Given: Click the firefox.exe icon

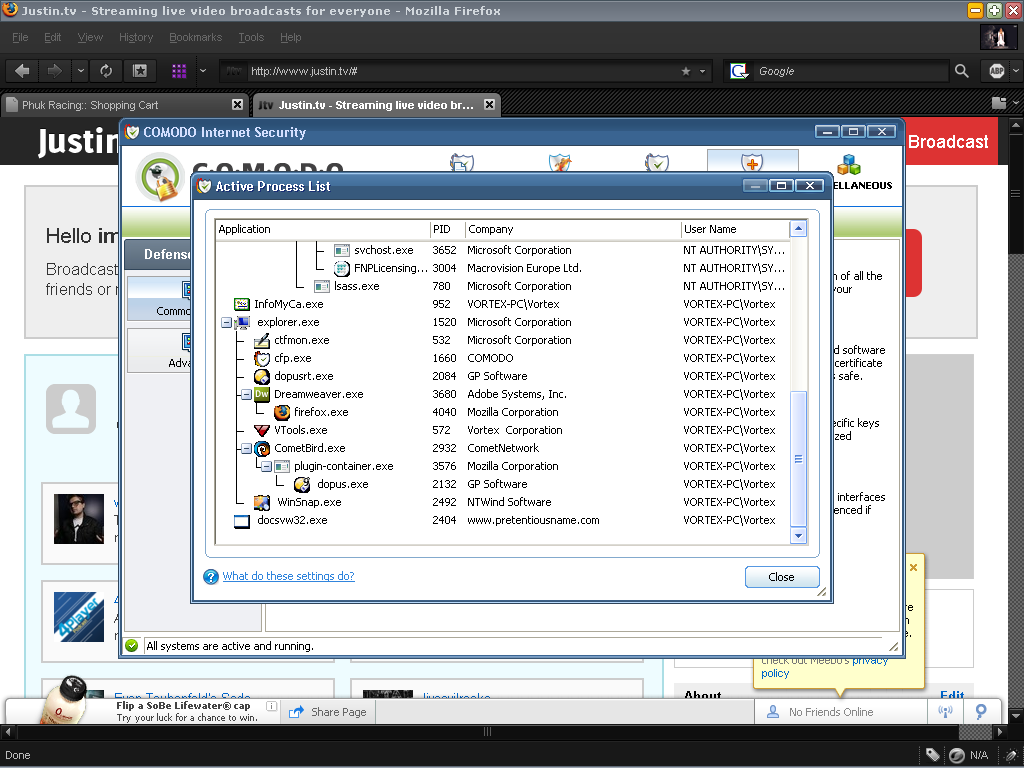Looking at the screenshot, I should point(282,412).
